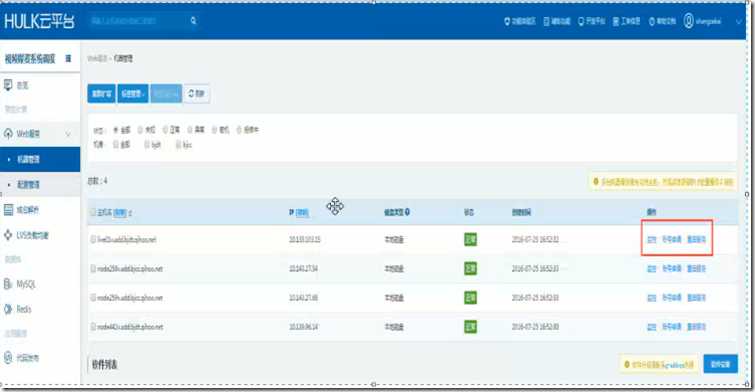Image resolution: width=755 pixels, height=392 pixels.
Task: Click the copy link beside the IP column header
Action: click(302, 212)
